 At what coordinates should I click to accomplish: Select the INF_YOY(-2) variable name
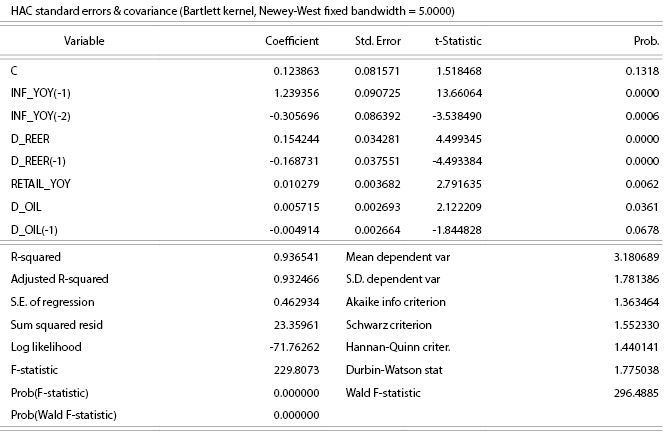(40, 116)
